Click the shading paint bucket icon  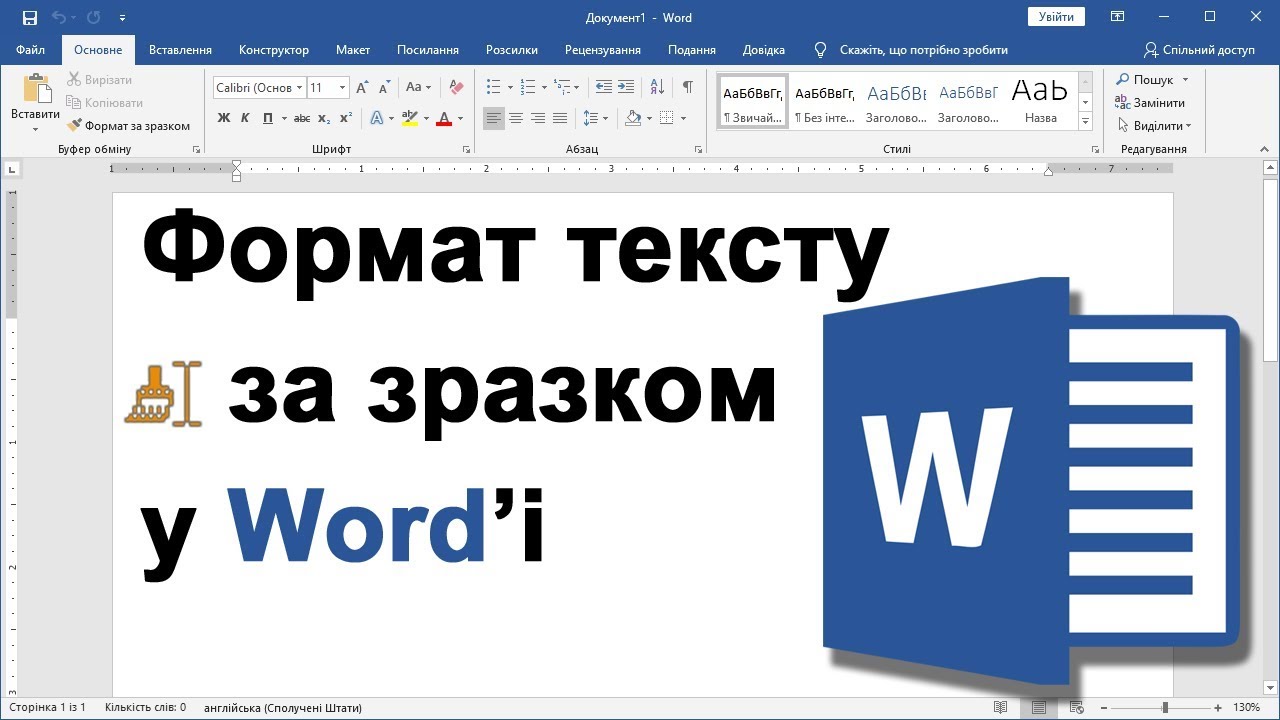click(633, 118)
